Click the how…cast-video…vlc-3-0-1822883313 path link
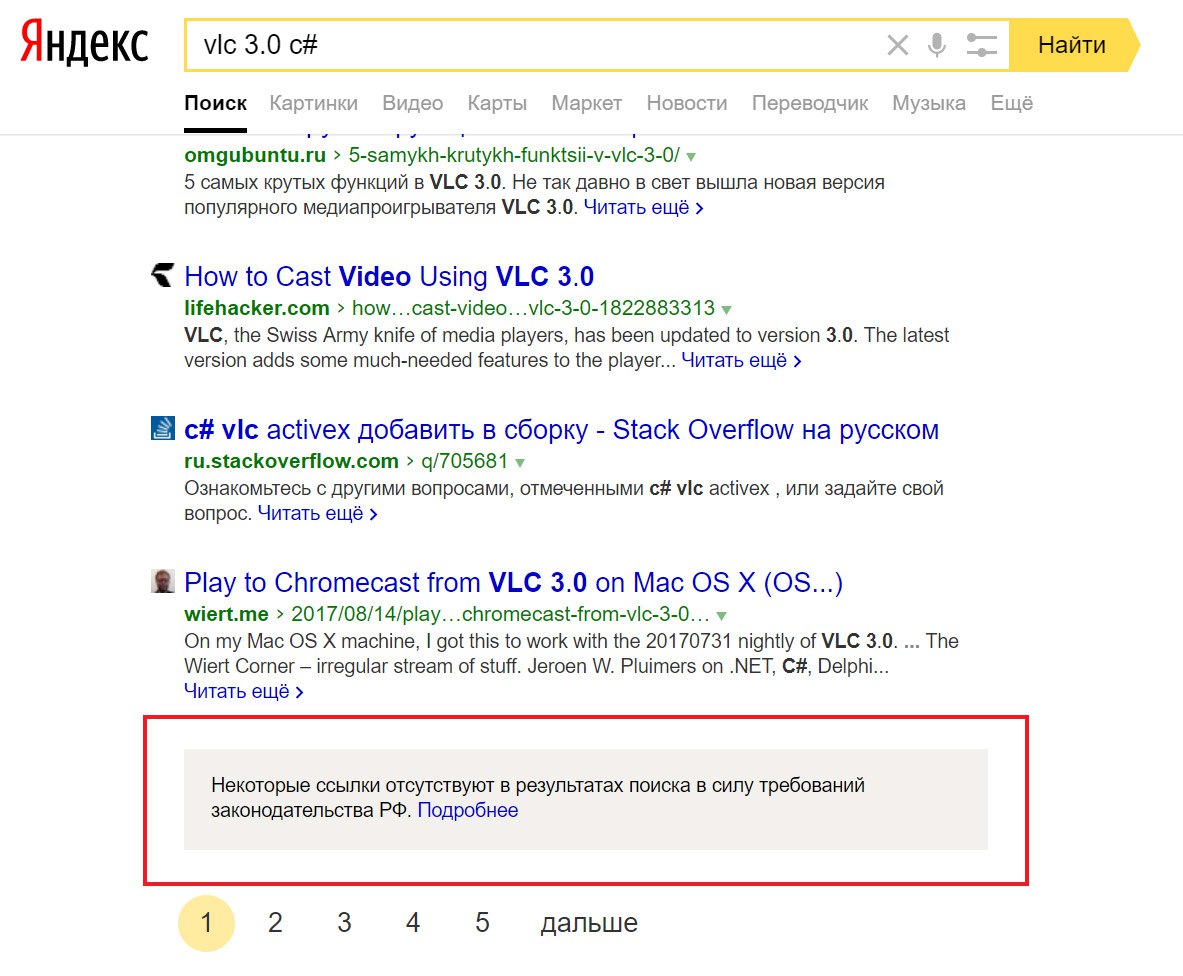 [533, 308]
